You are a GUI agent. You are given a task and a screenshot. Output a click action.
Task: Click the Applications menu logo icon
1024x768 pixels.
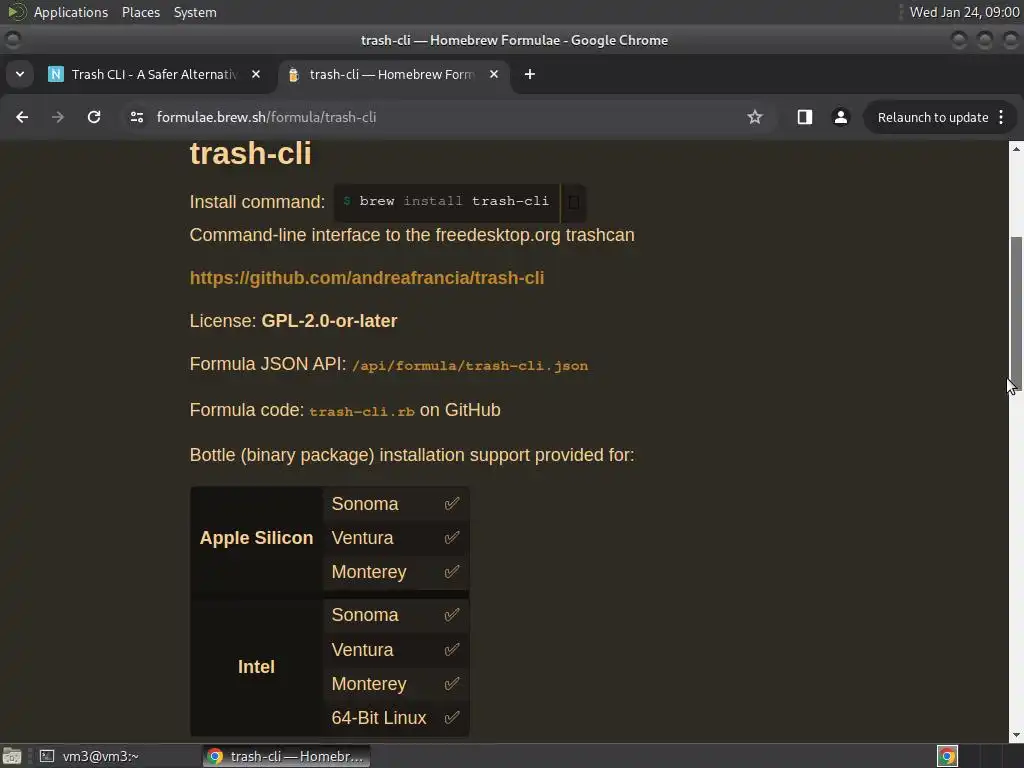coord(16,12)
